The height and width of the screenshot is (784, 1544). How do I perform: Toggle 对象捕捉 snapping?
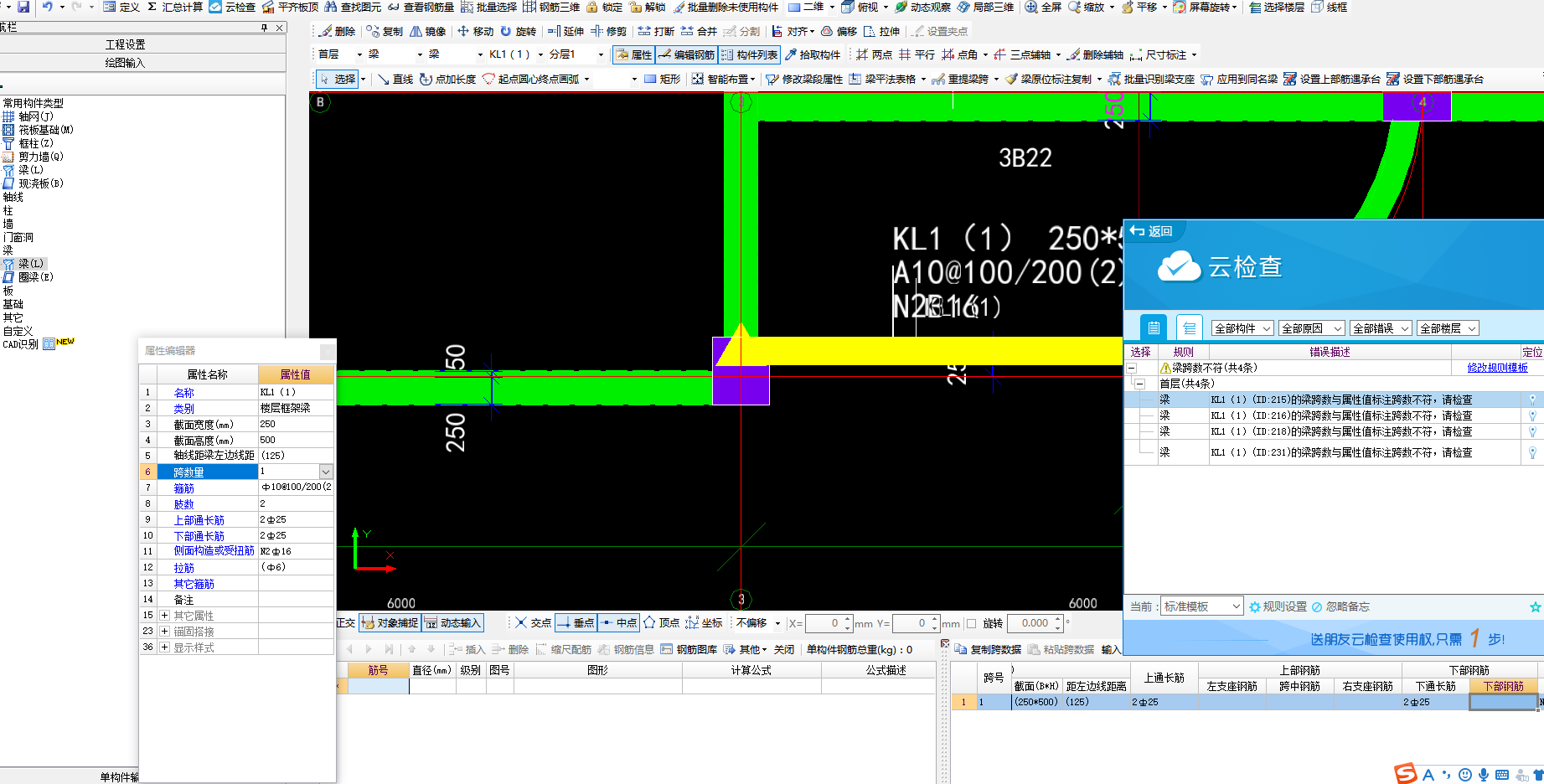coord(390,622)
